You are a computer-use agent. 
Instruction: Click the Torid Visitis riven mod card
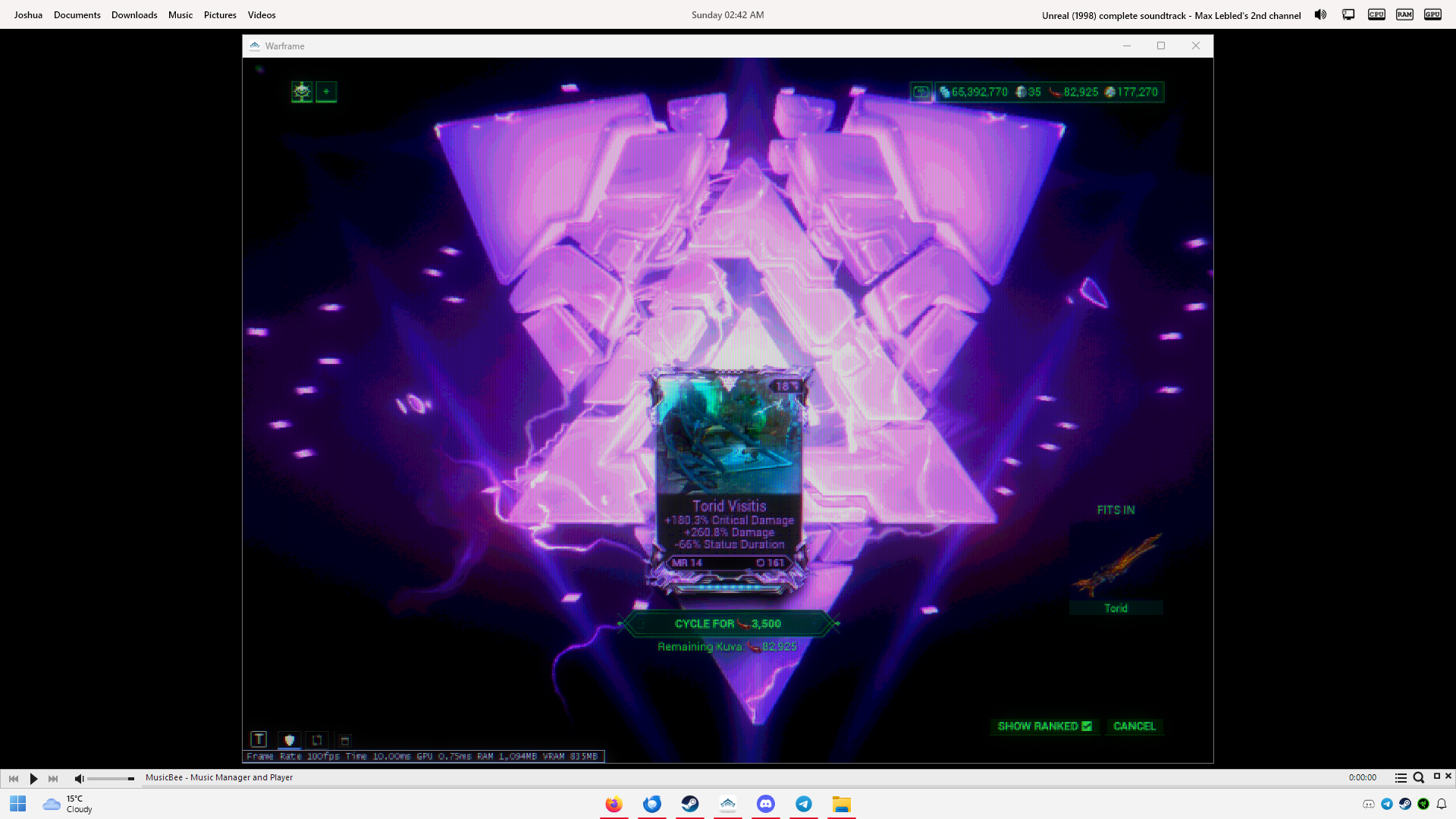[x=729, y=482]
